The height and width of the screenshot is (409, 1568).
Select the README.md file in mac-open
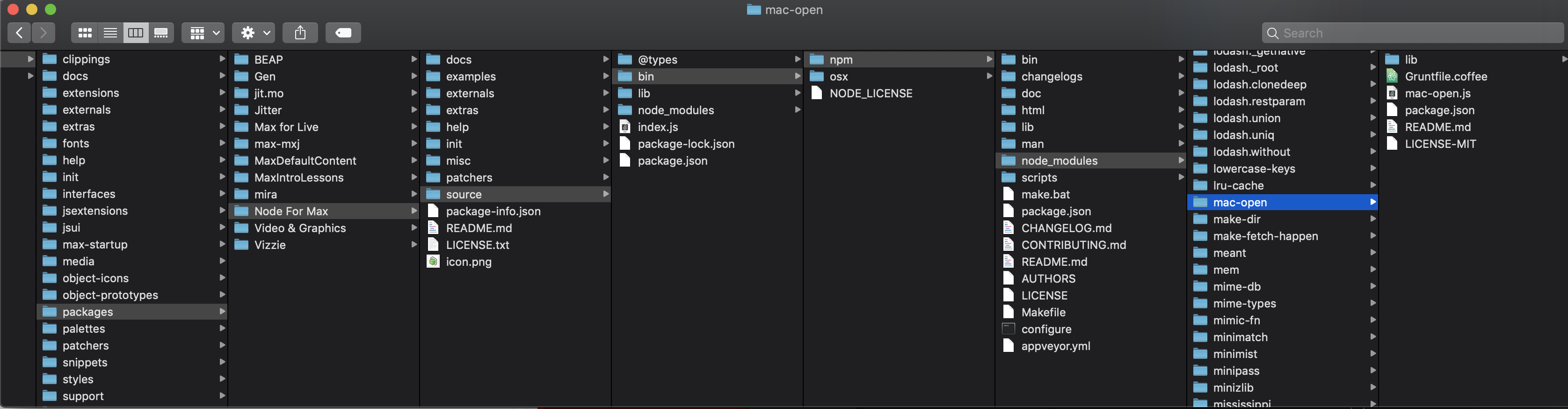1437,127
